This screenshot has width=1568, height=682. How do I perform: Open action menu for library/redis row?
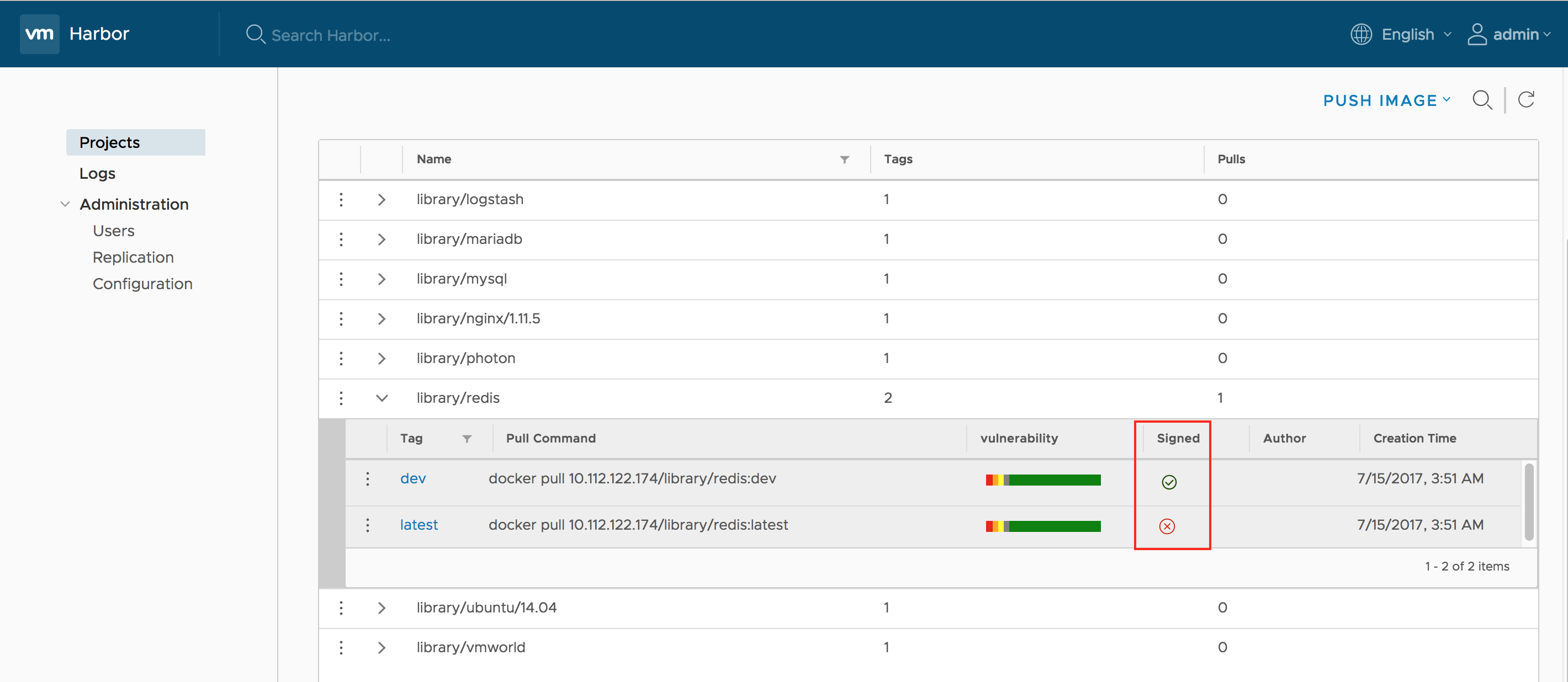pyautogui.click(x=341, y=398)
